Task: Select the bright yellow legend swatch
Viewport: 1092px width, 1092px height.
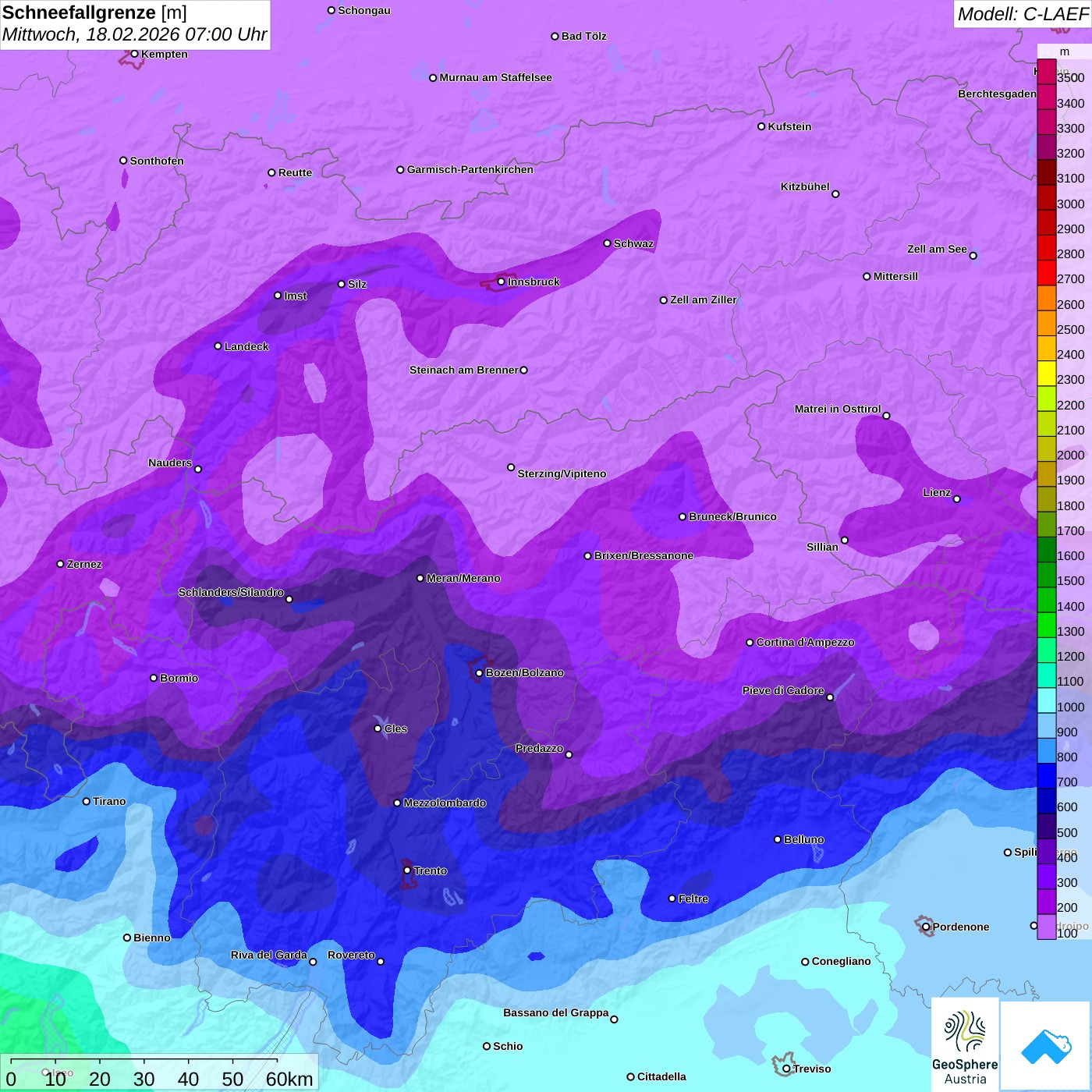Action: (x=1047, y=374)
